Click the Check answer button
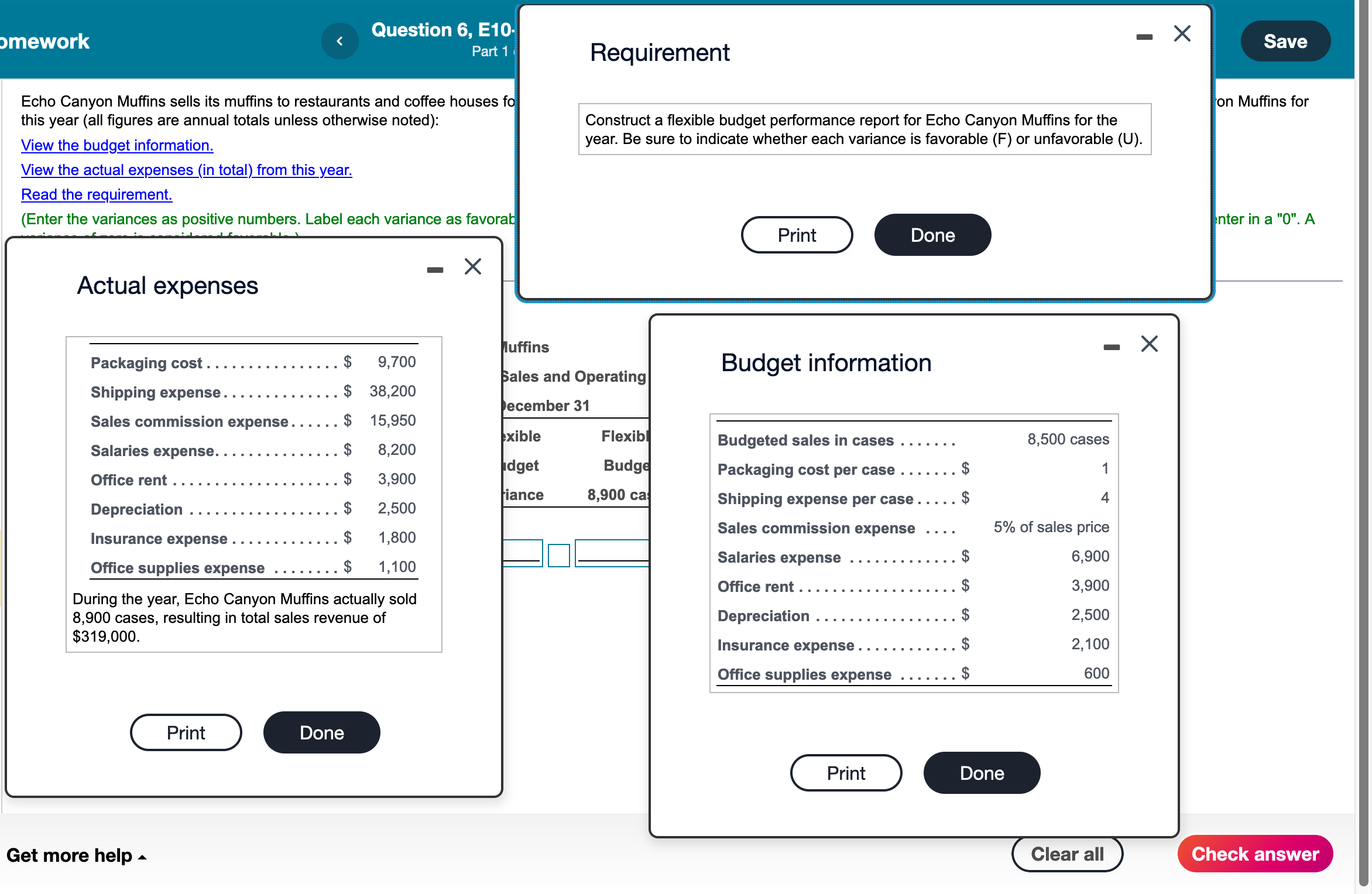1372x894 pixels. point(1255,854)
